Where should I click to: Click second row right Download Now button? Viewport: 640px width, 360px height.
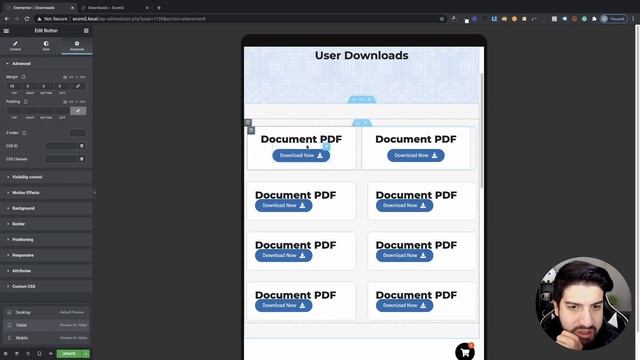404,205
